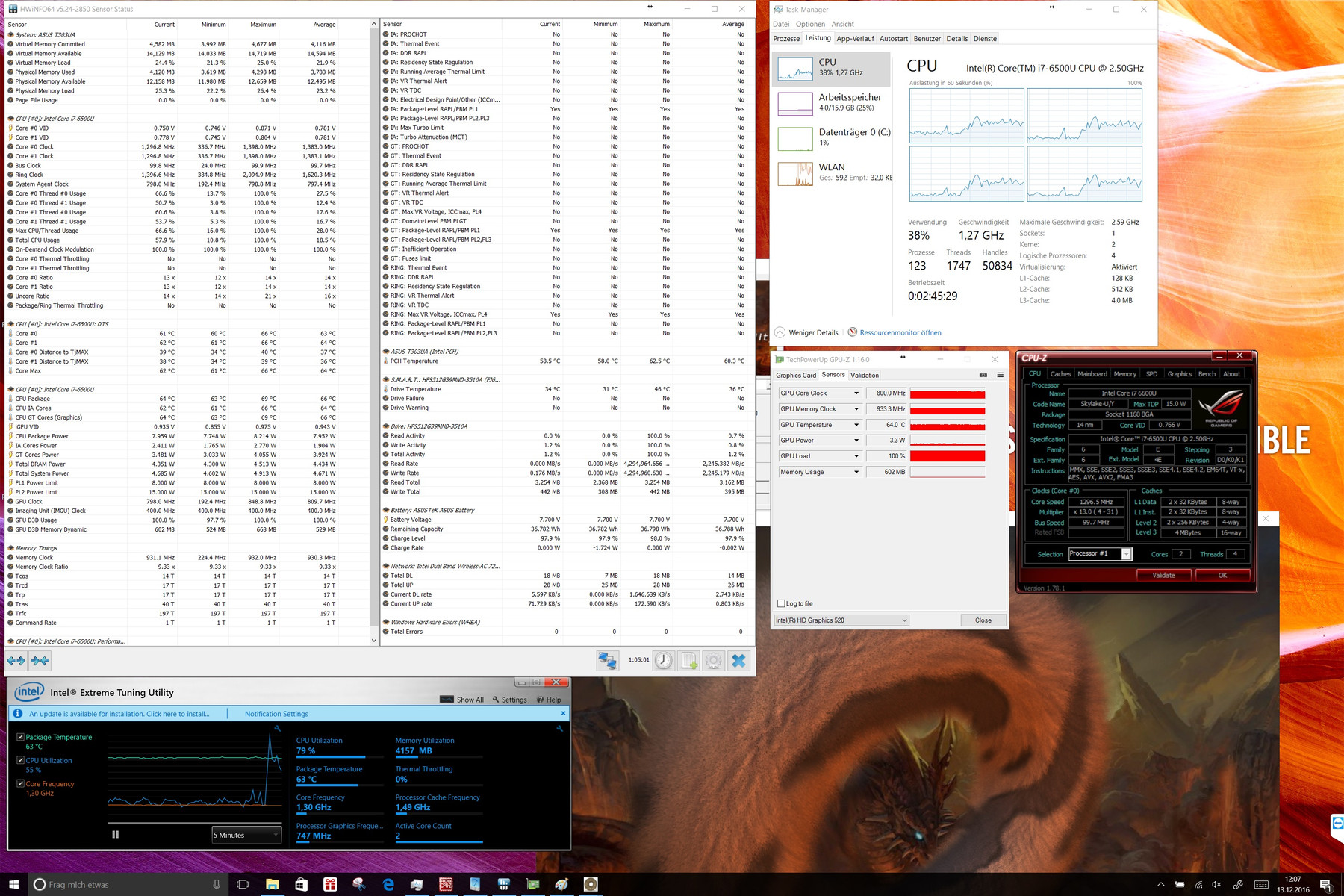
Task: Open Notification Settings in Intel XTU
Action: pyautogui.click(x=276, y=714)
